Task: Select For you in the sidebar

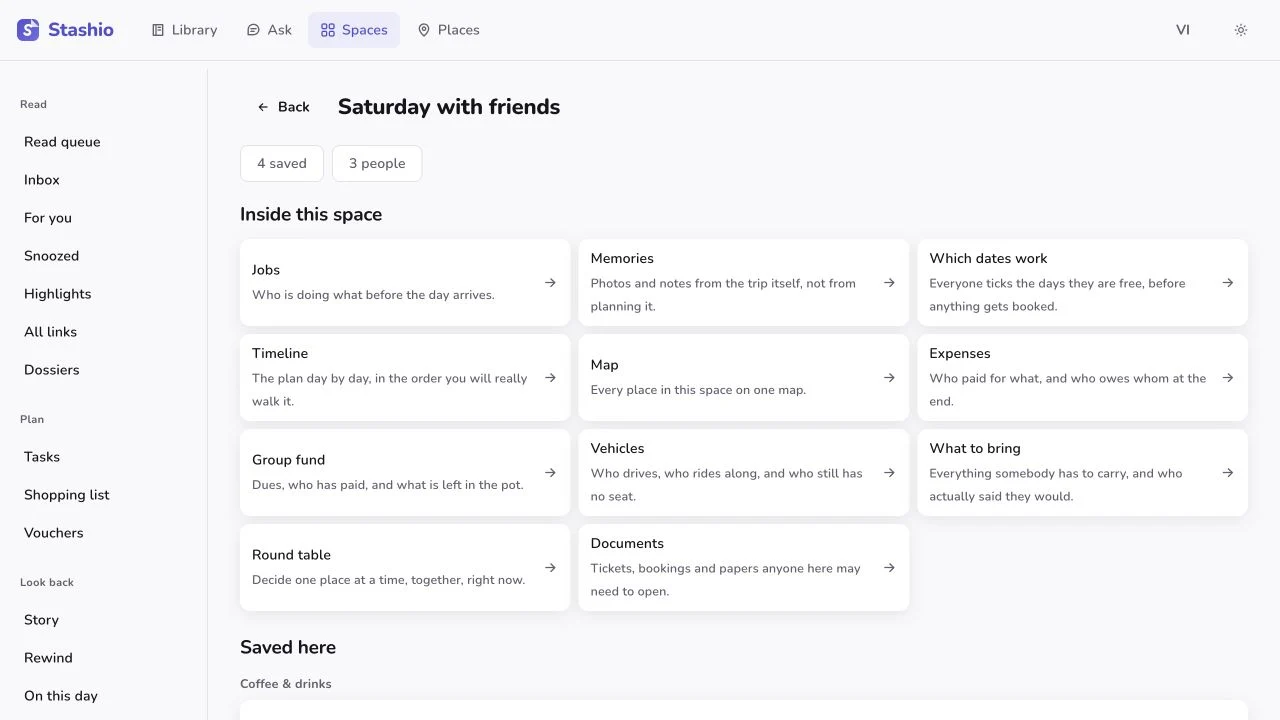Action: tap(104, 218)
